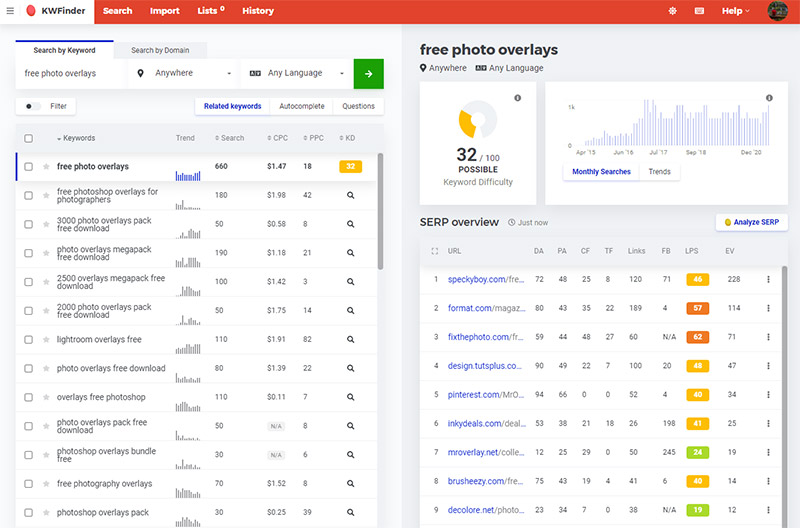
Task: Open inkydeals.com result link
Action: tap(487, 423)
